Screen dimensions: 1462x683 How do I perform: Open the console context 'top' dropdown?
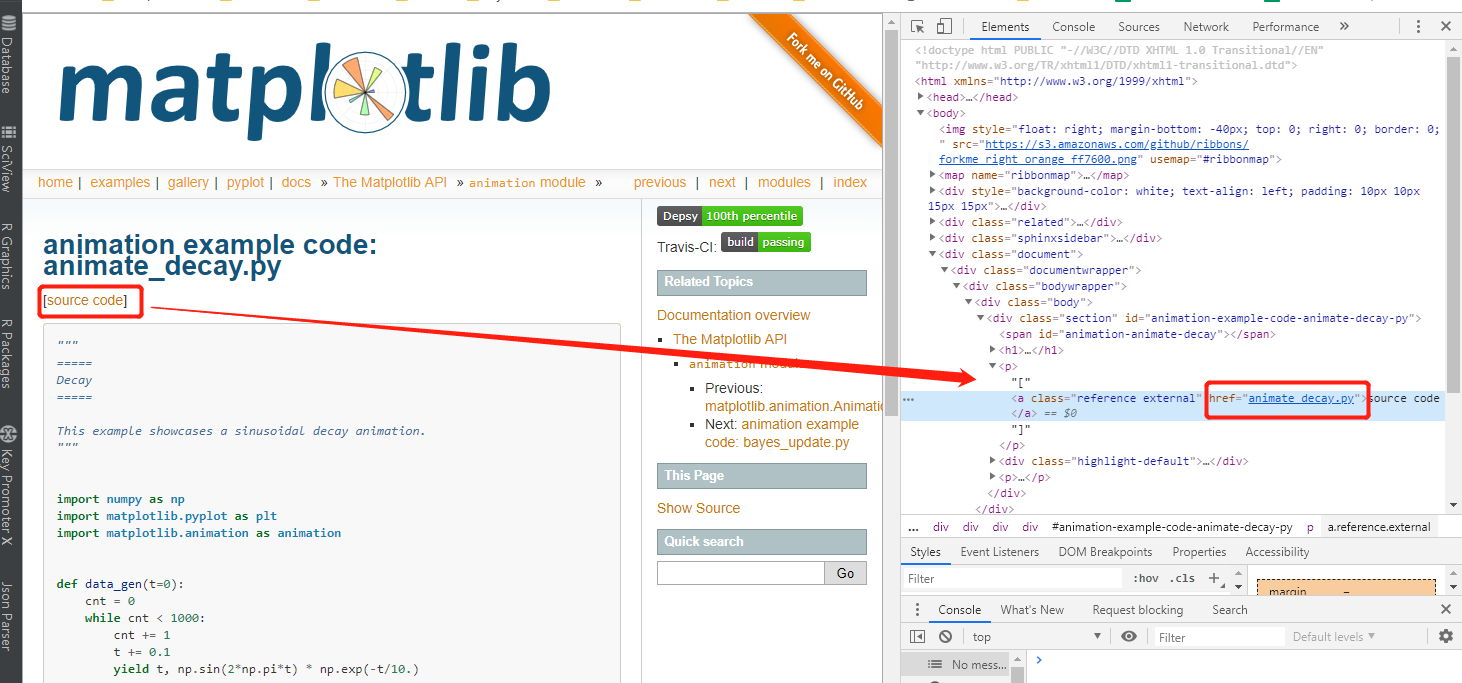(x=1035, y=637)
